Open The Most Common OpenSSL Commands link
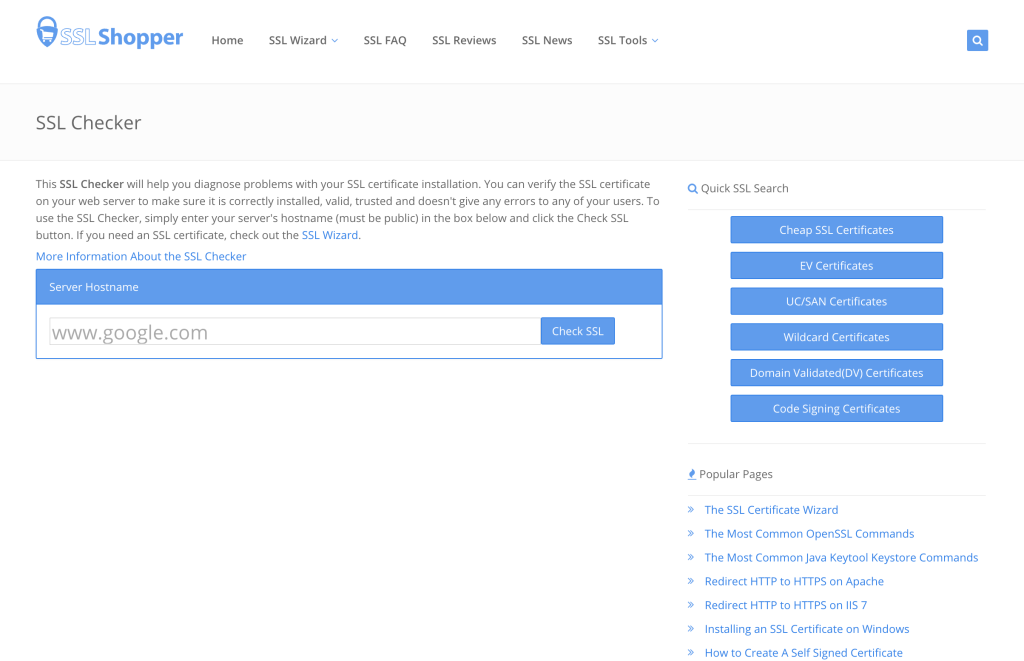The image size is (1024, 661). point(809,534)
